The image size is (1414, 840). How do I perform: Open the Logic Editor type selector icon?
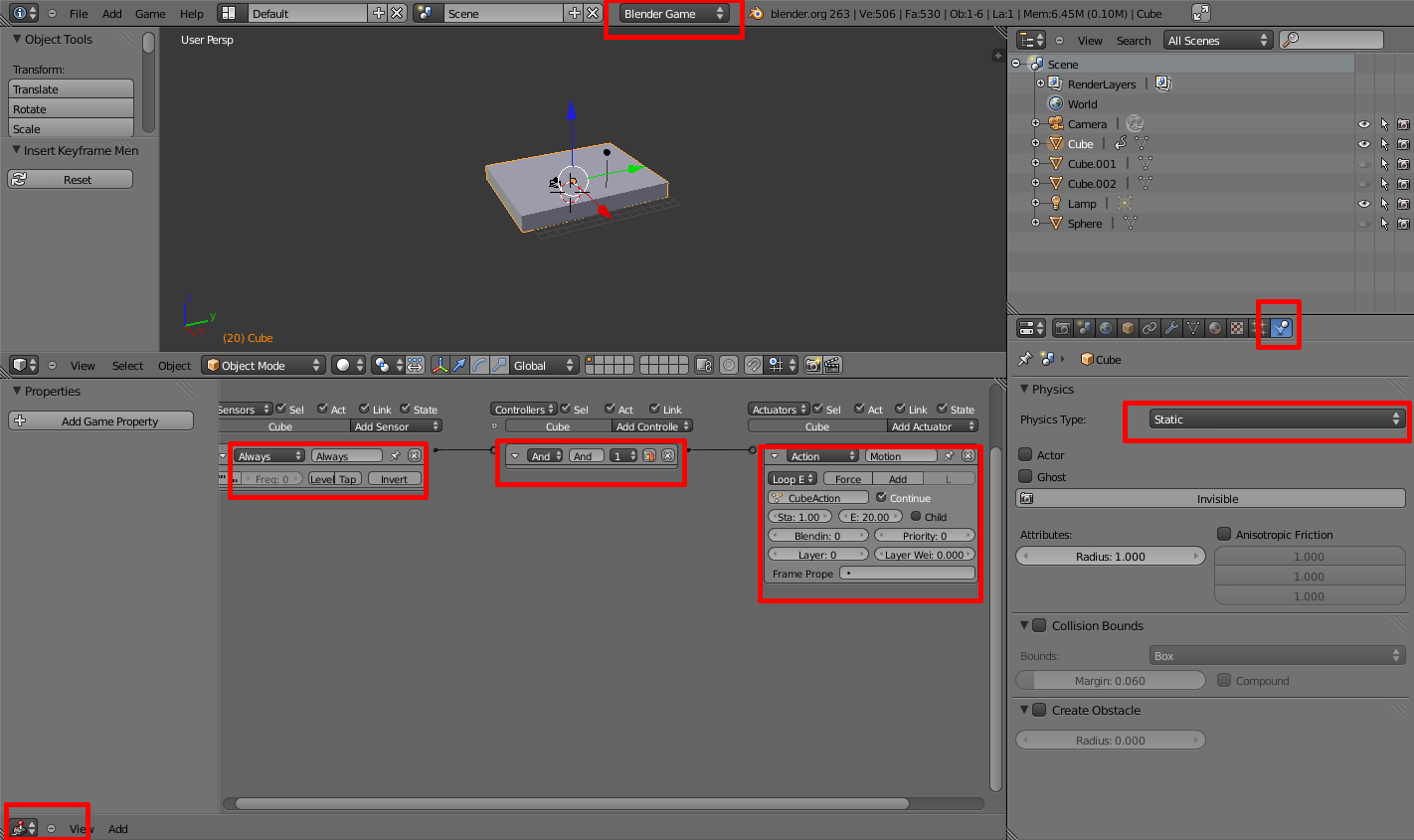pyautogui.click(x=24, y=828)
